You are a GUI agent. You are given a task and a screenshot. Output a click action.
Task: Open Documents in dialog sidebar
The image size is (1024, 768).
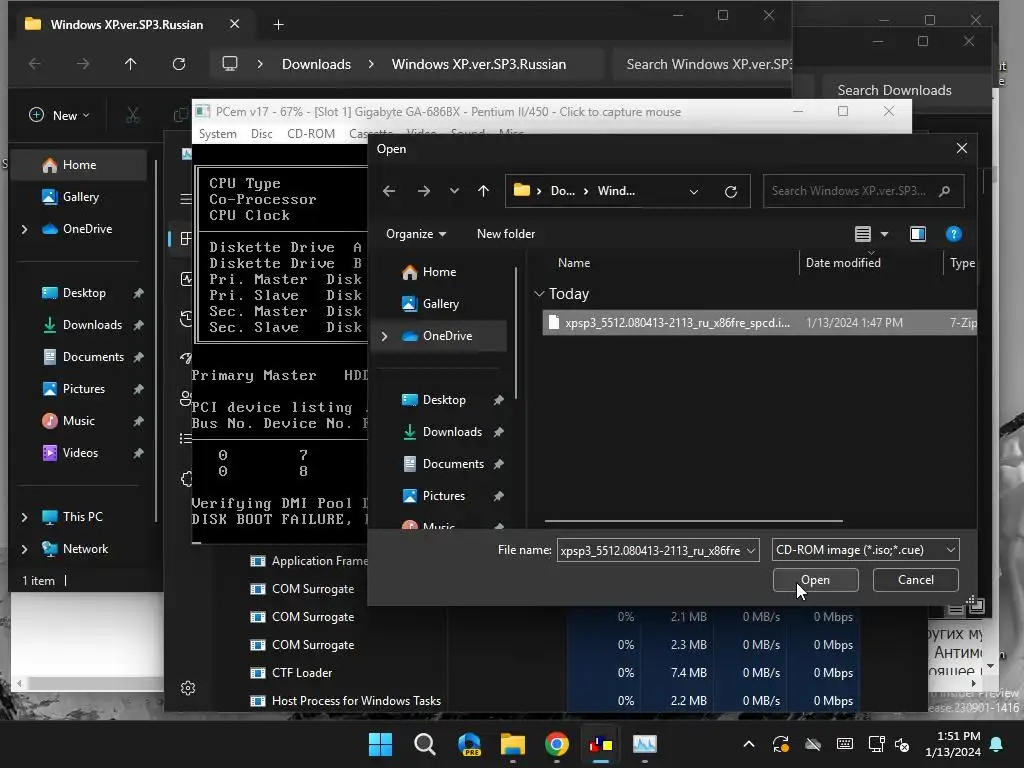point(453,464)
